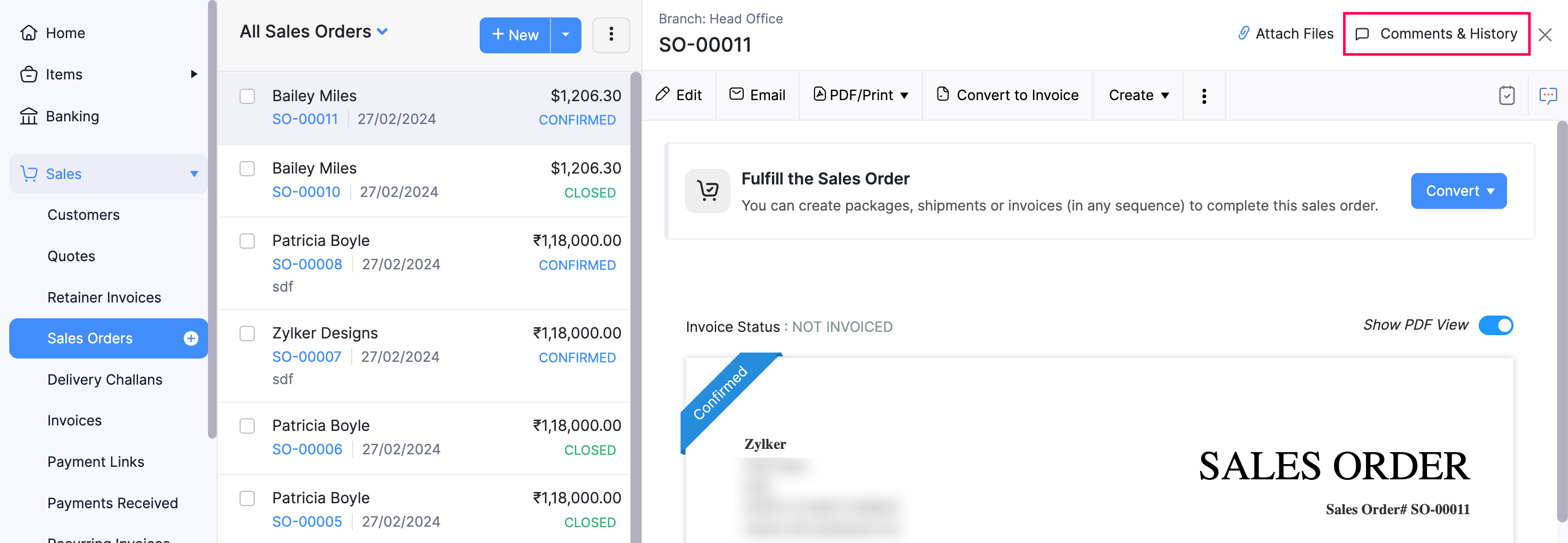
Task: Turn off Show PDF View toggle
Action: click(x=1495, y=325)
